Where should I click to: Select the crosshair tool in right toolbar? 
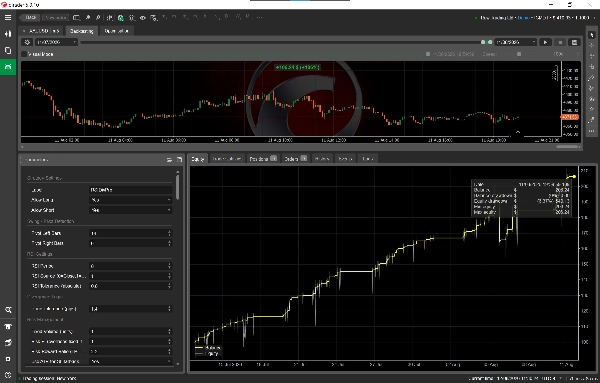(x=592, y=45)
